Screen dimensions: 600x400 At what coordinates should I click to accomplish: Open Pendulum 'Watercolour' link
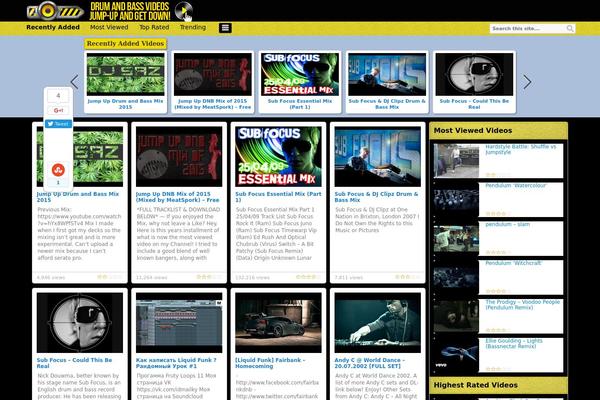point(515,186)
